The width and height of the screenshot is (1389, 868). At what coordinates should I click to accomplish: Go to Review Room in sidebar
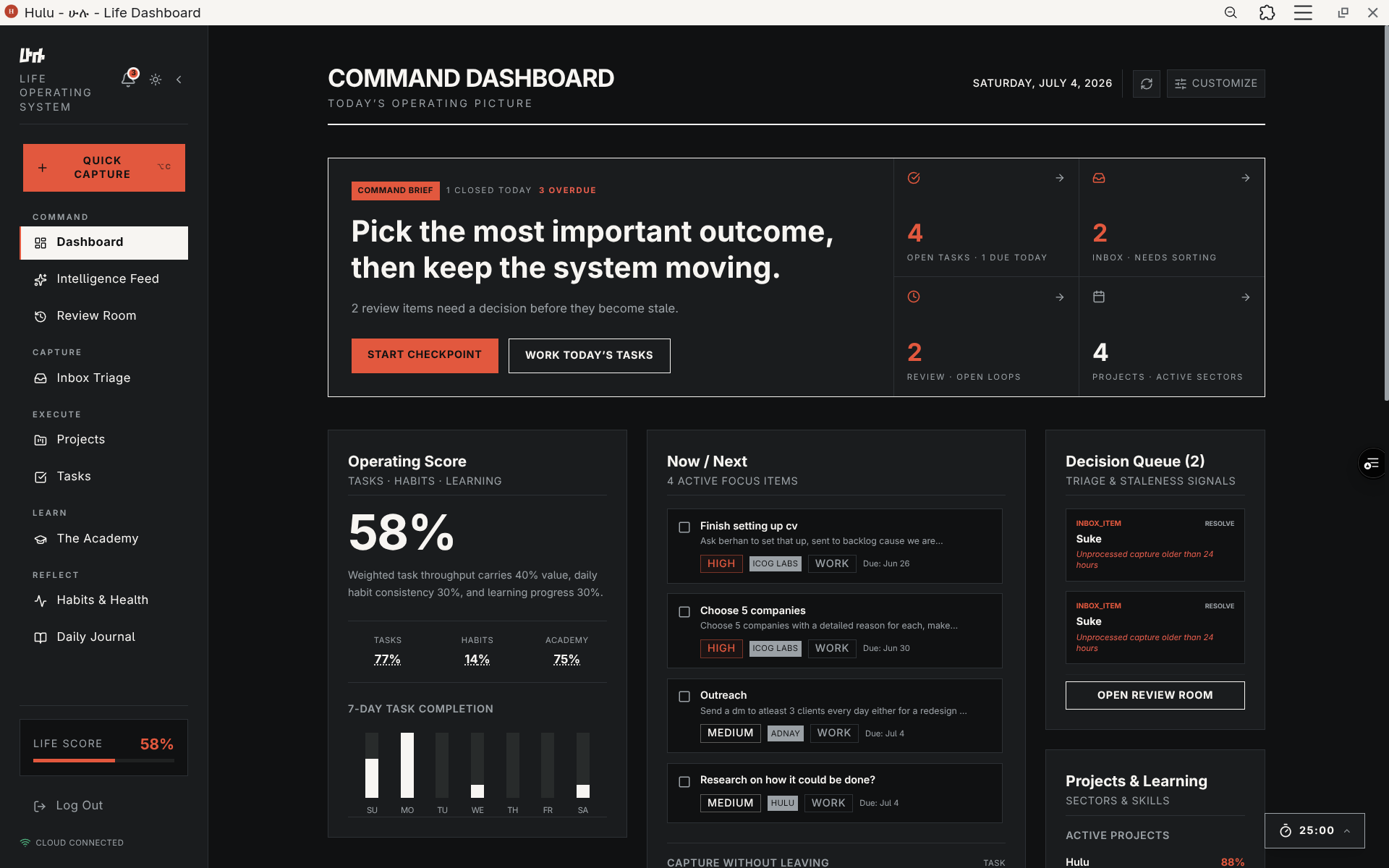pos(104,316)
